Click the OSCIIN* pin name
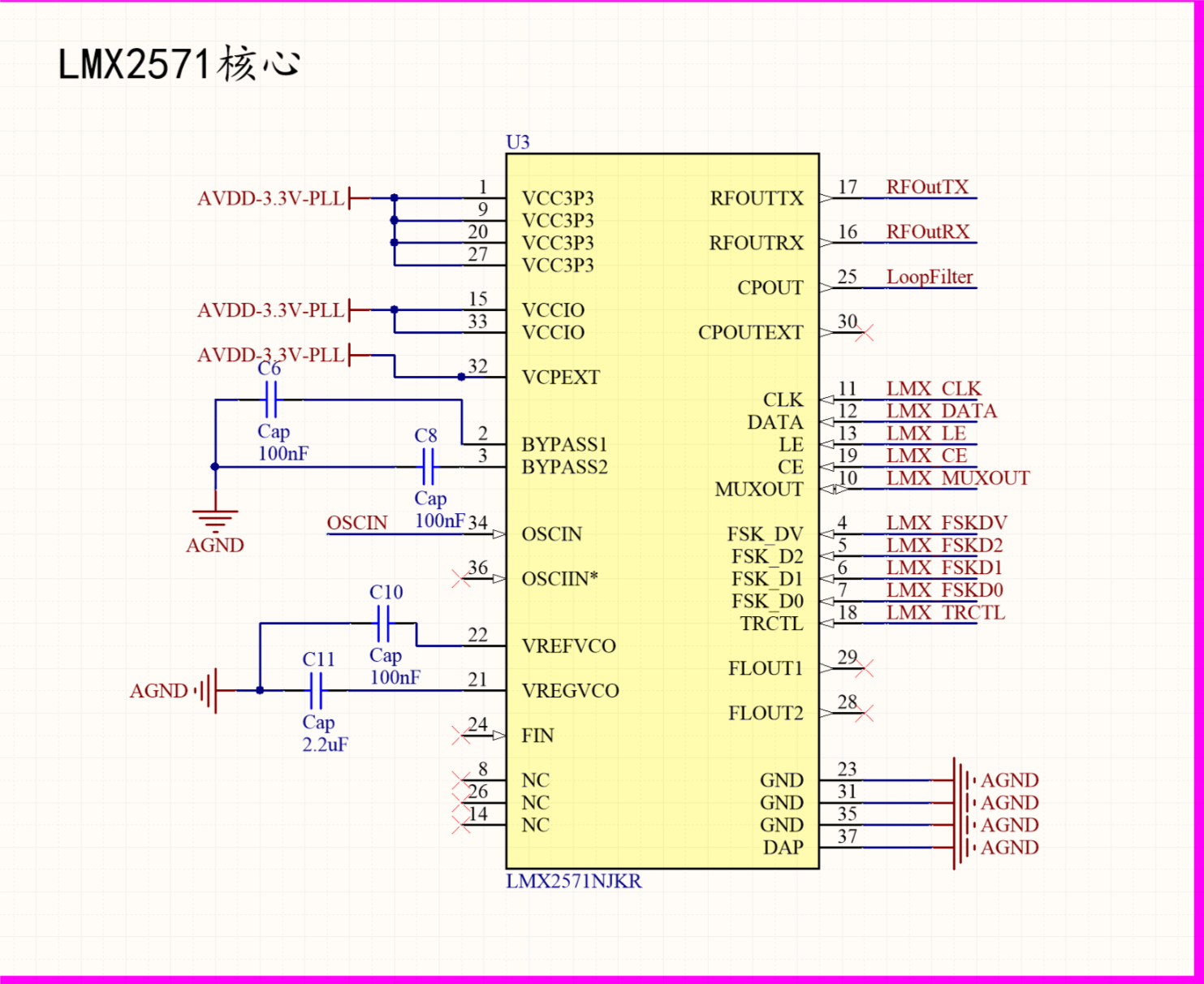Screen dimensions: 1204x984 [560, 579]
